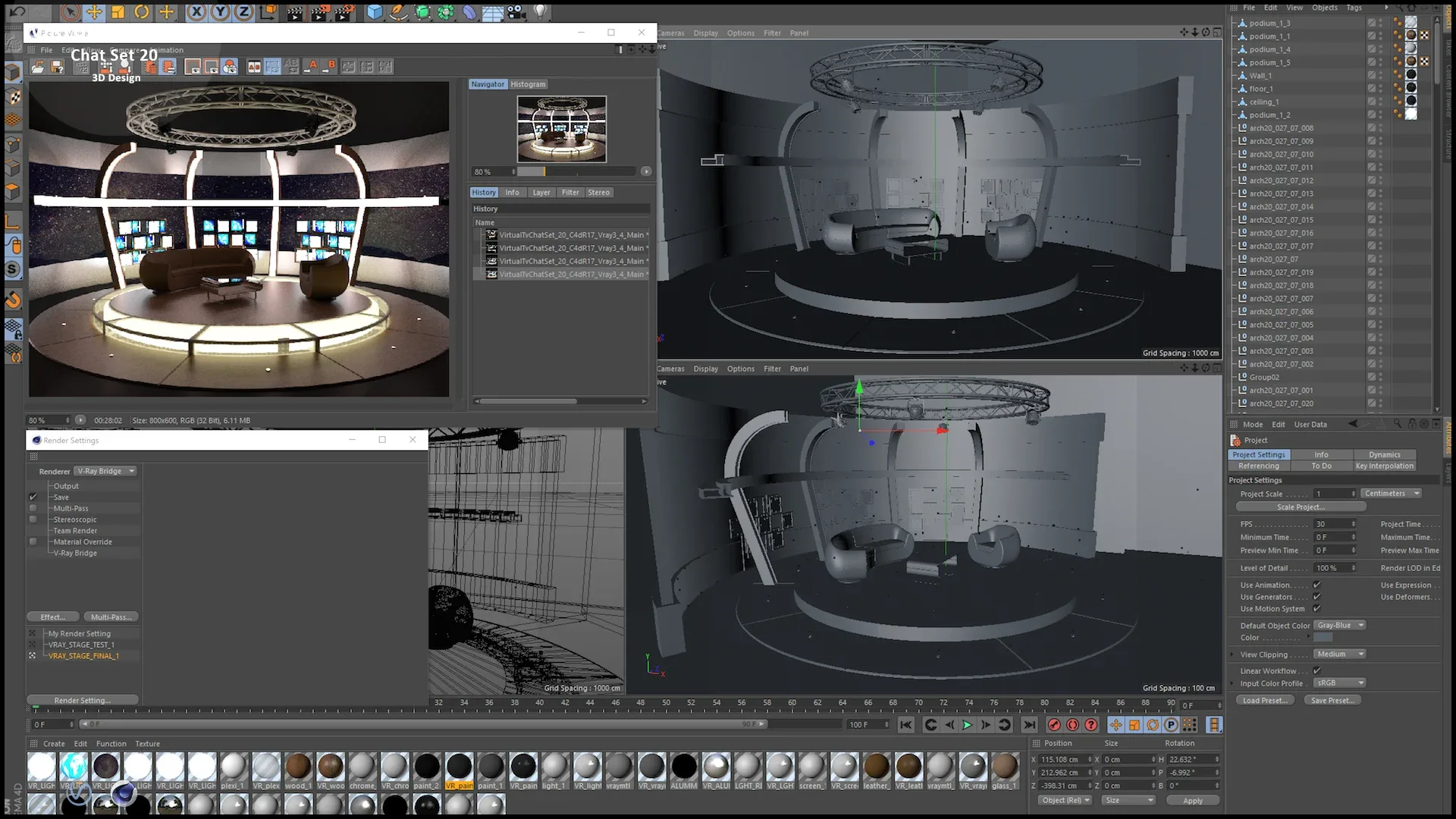1456x819 pixels.
Task: Click the VR_LIGH material icon in material bar
Action: tap(42, 766)
